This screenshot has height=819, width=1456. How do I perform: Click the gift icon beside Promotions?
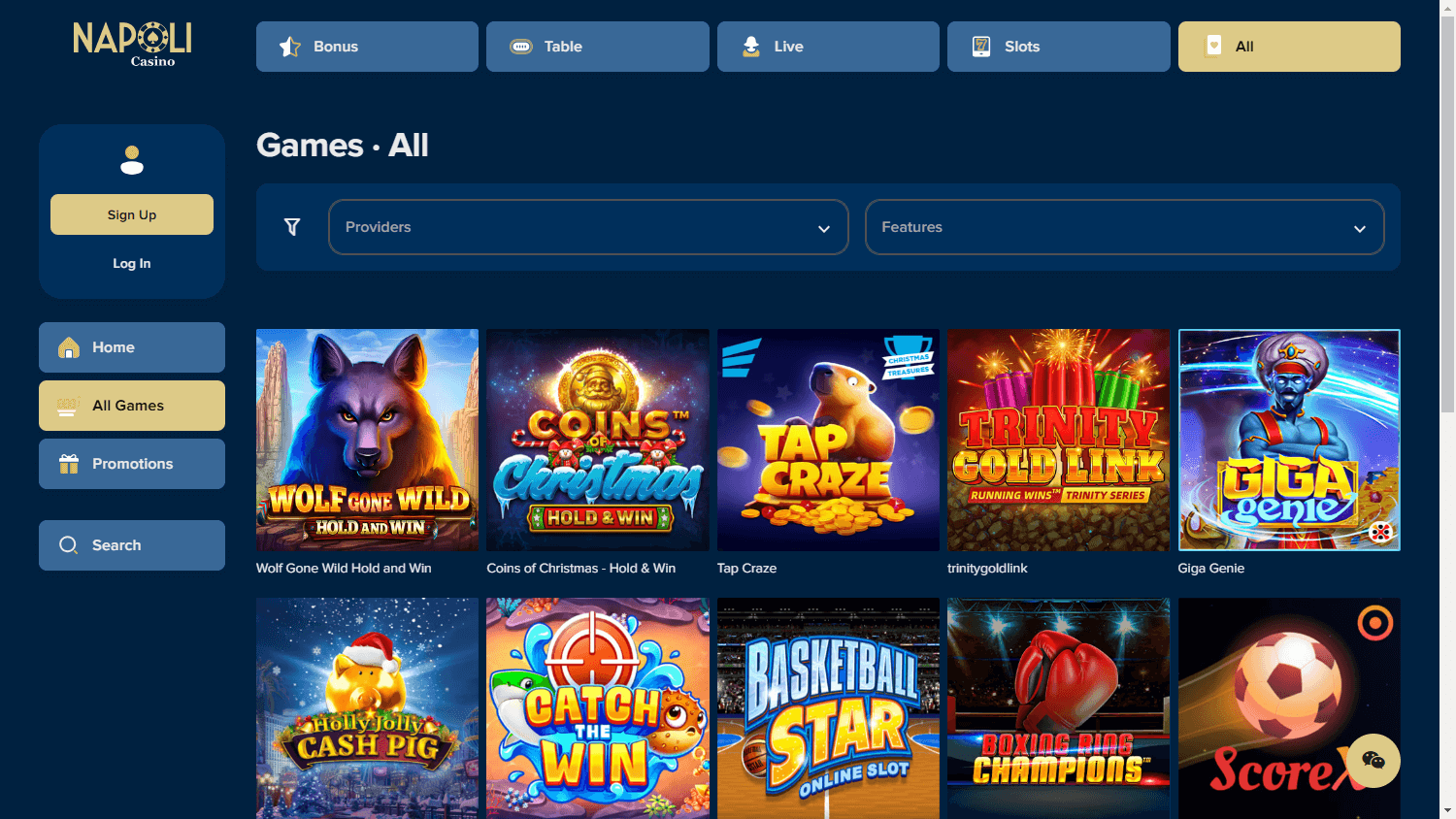tap(69, 464)
